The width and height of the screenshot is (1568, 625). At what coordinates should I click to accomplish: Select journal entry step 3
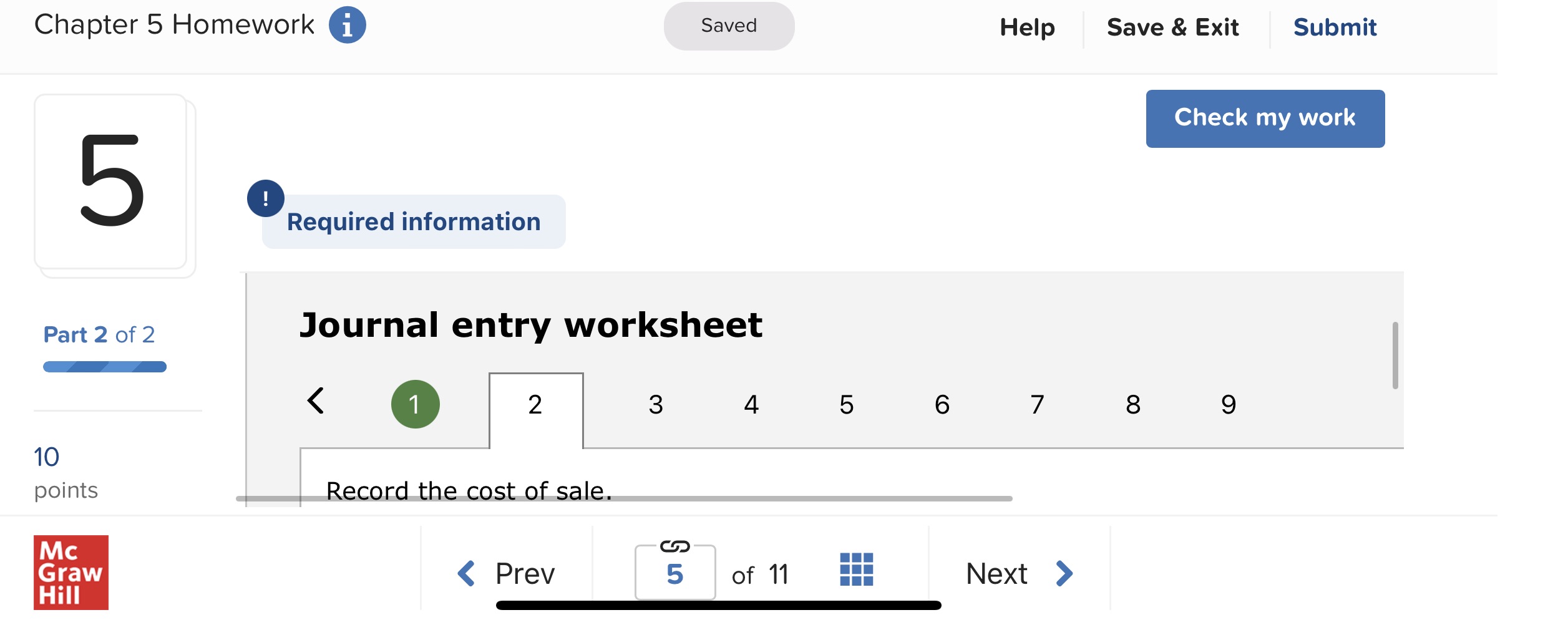pyautogui.click(x=655, y=404)
